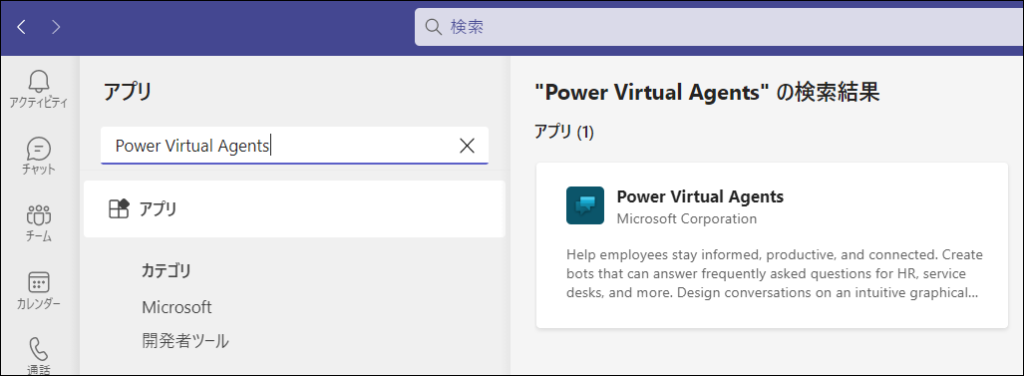Click into the app search box
The width and height of the screenshot is (1024, 376).
click(294, 146)
